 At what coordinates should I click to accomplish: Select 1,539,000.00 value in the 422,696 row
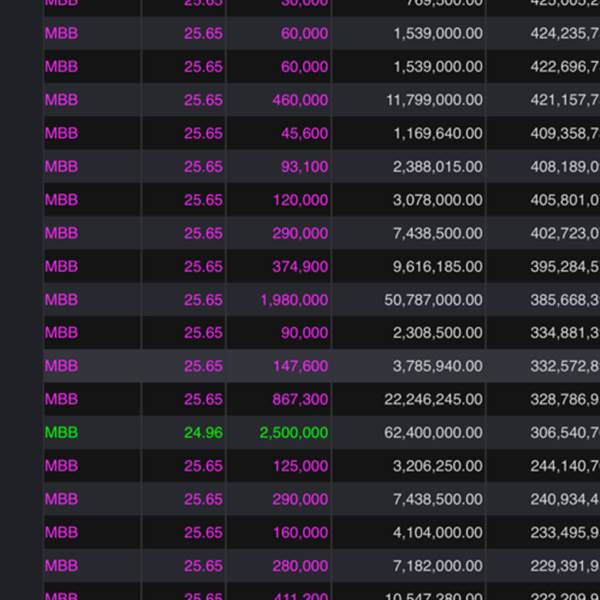(438, 67)
